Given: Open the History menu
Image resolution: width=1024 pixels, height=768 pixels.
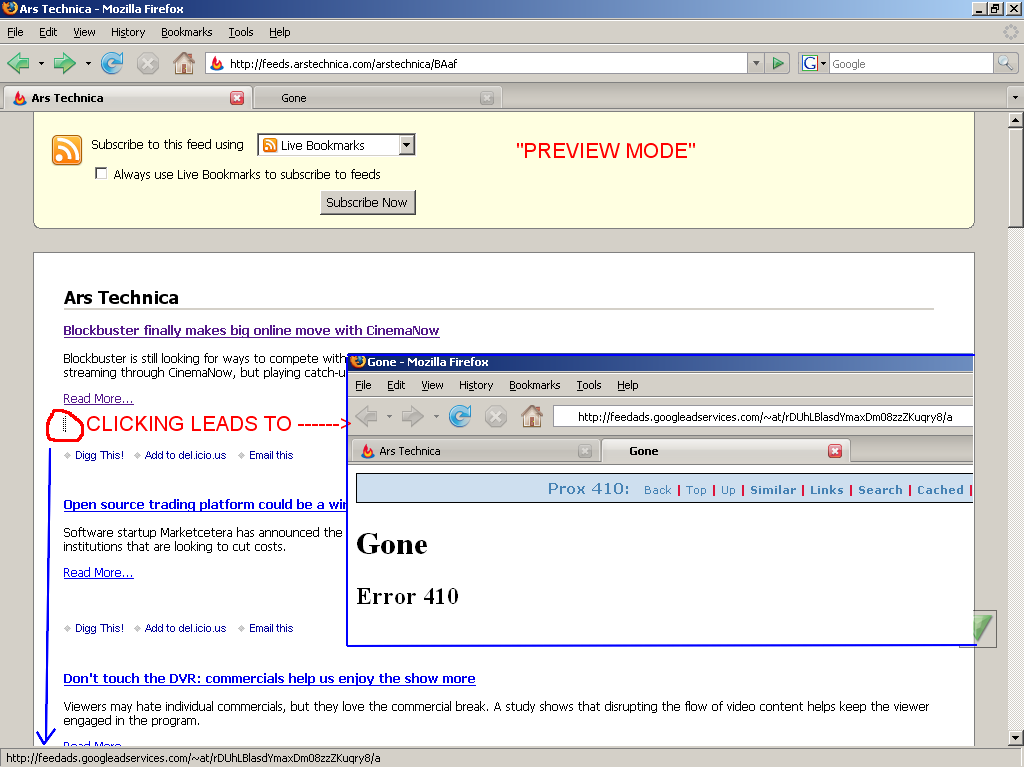Looking at the screenshot, I should coord(128,32).
